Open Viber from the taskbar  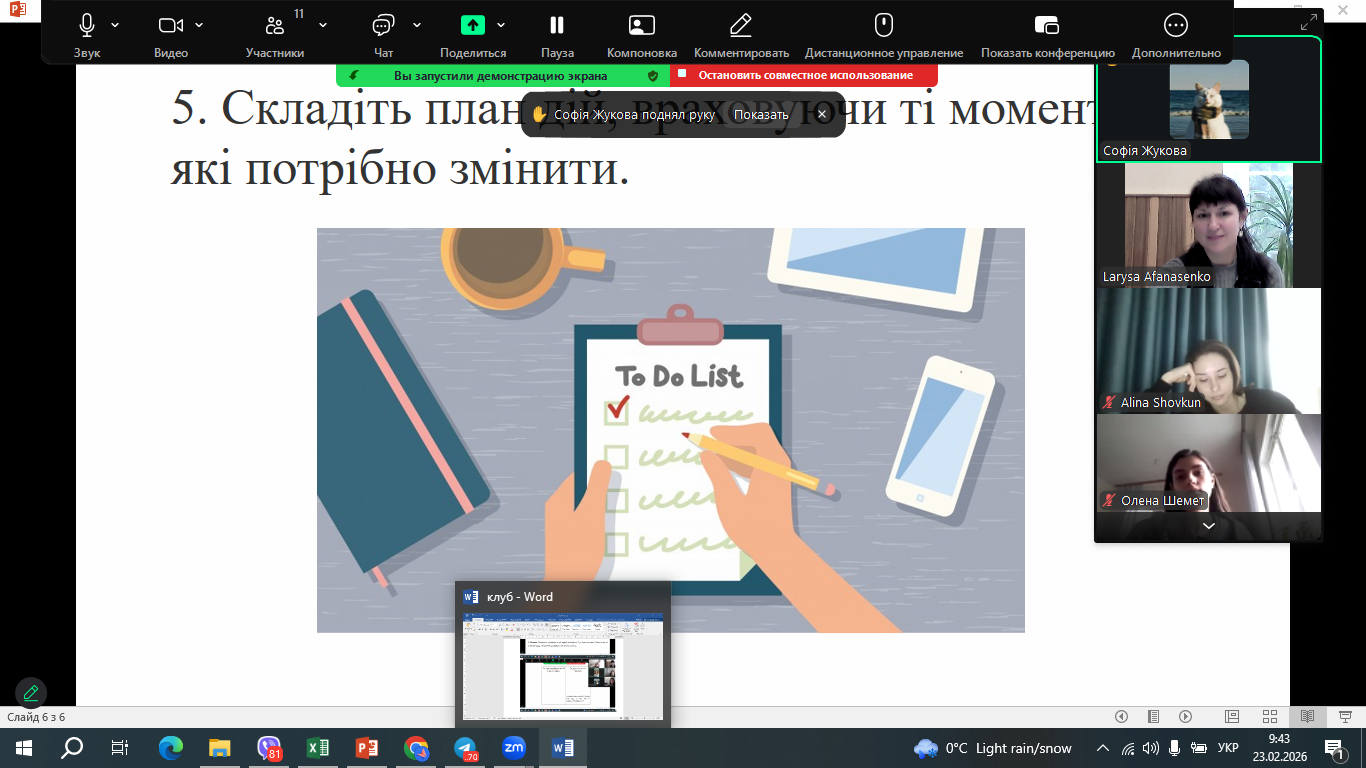click(x=269, y=748)
